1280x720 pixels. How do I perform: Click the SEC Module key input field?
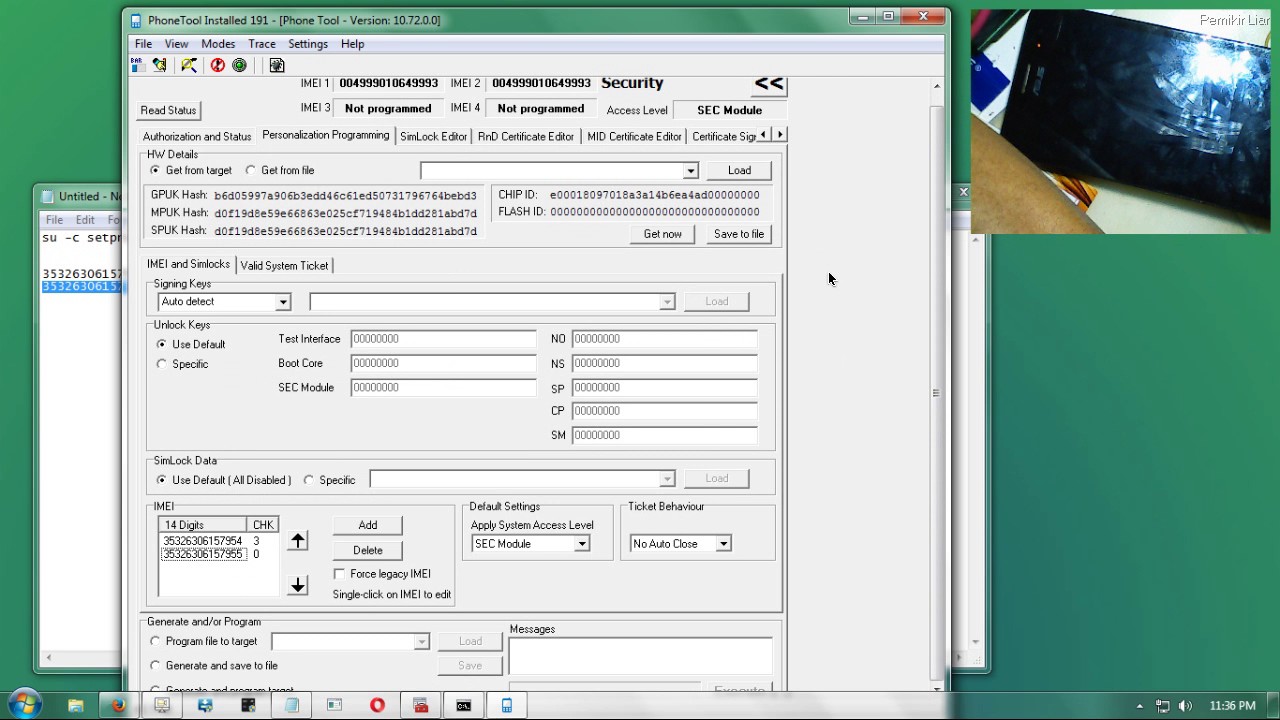[443, 388]
